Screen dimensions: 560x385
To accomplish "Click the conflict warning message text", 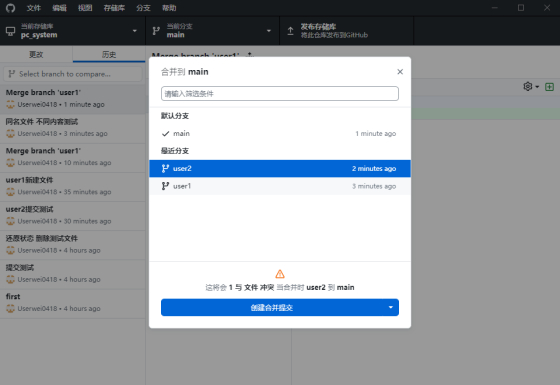I will coord(280,288).
